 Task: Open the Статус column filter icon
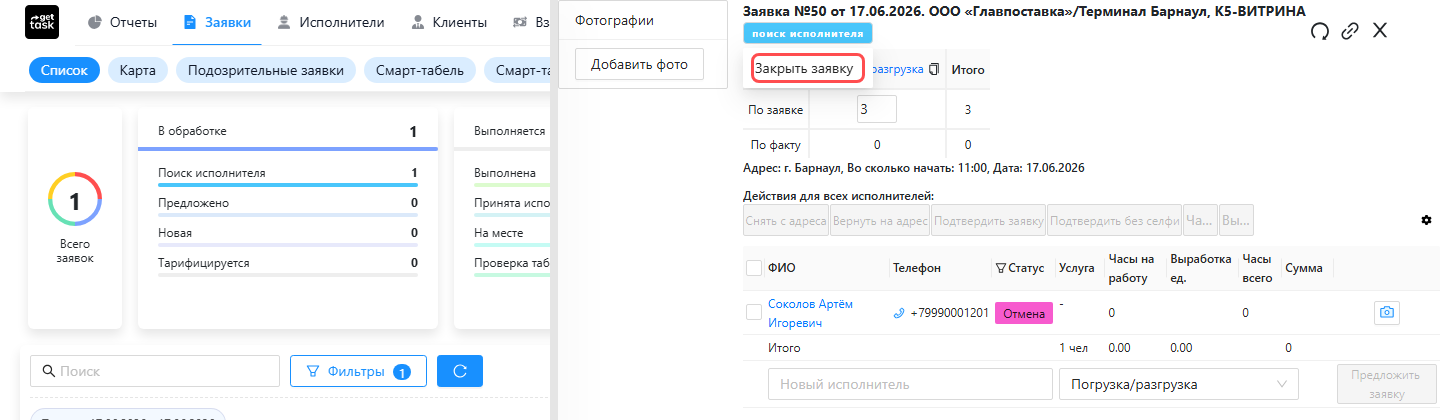[x=1000, y=268]
